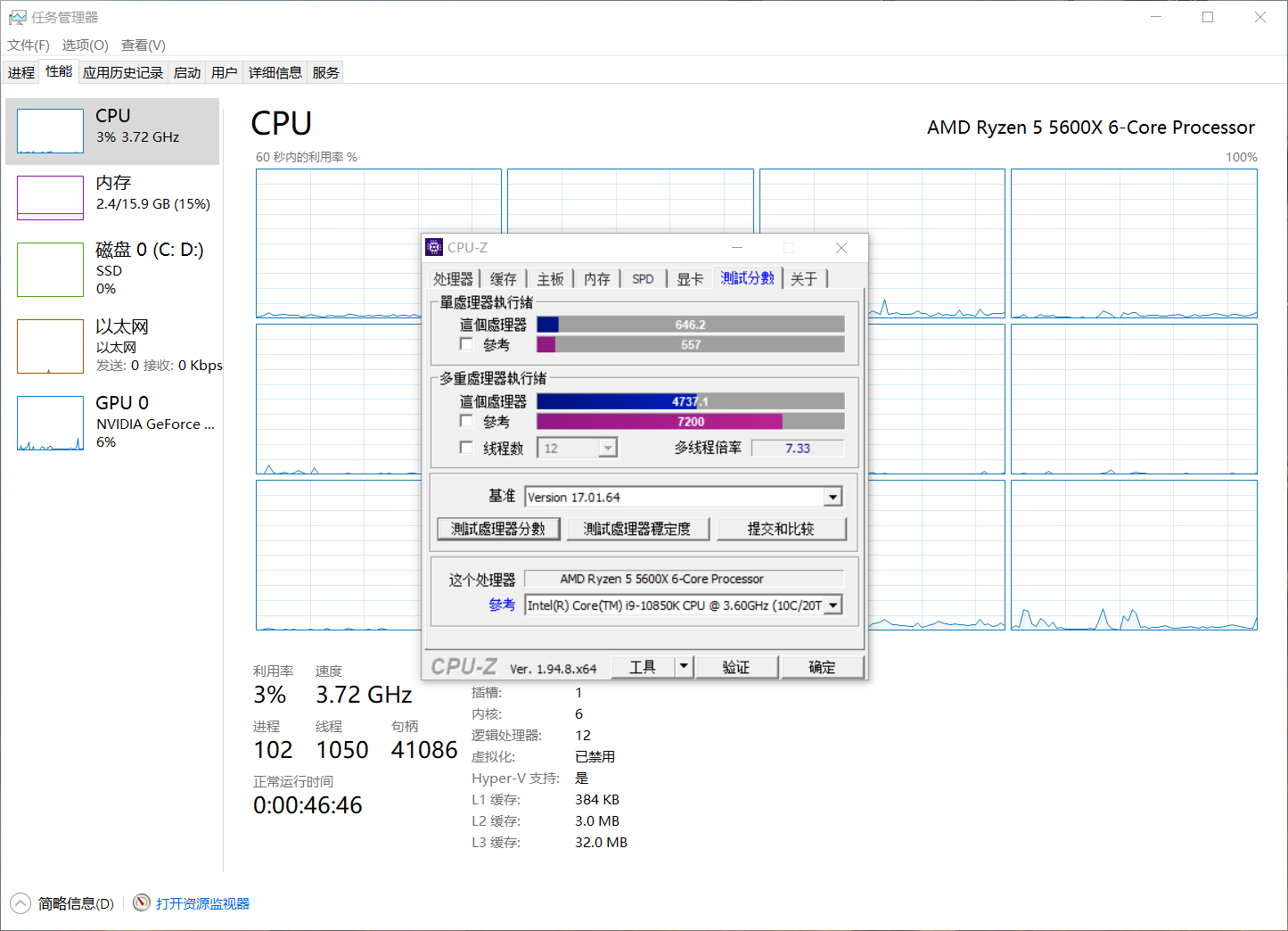Click the 虚拟化 已禁用 status value
The height and width of the screenshot is (931, 1288).
(595, 756)
